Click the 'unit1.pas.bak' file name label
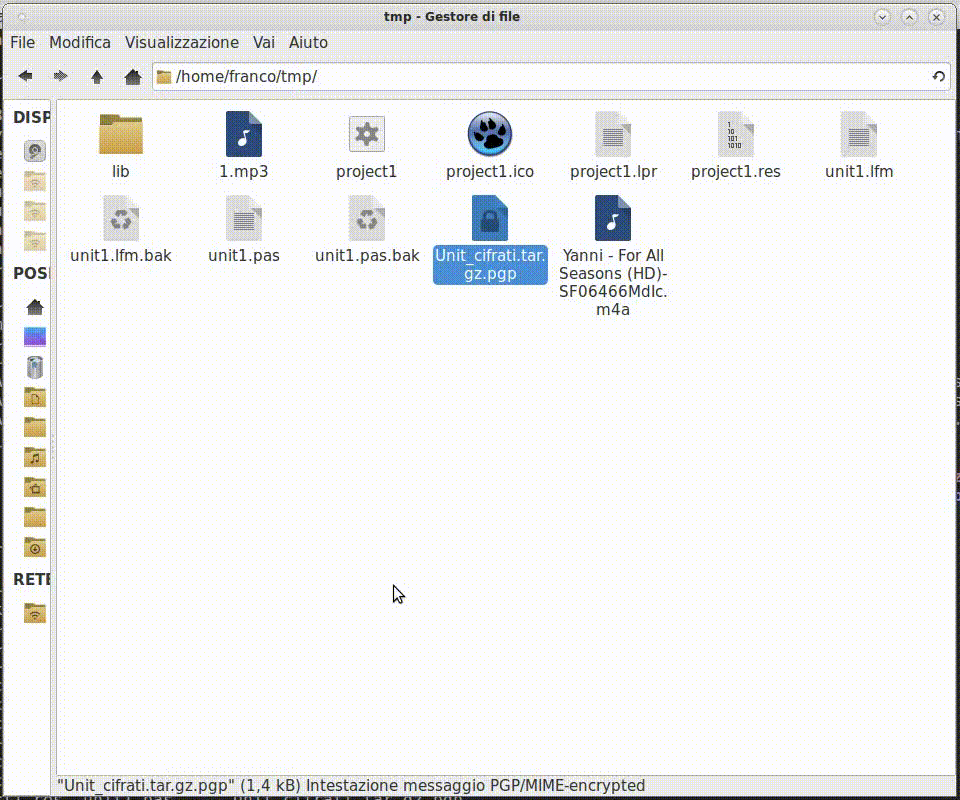 (x=367, y=255)
